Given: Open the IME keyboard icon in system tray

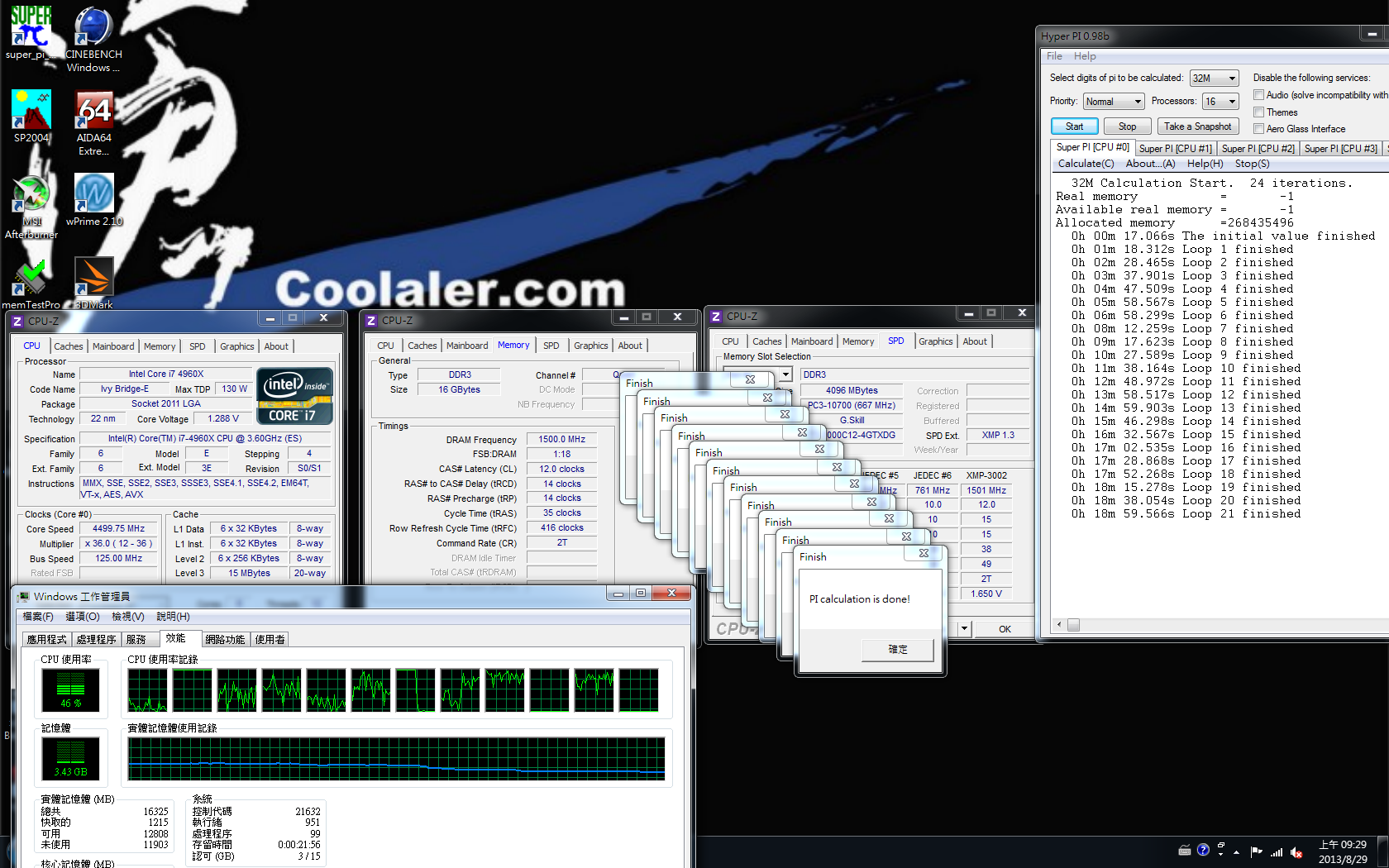Looking at the screenshot, I should (x=1184, y=850).
